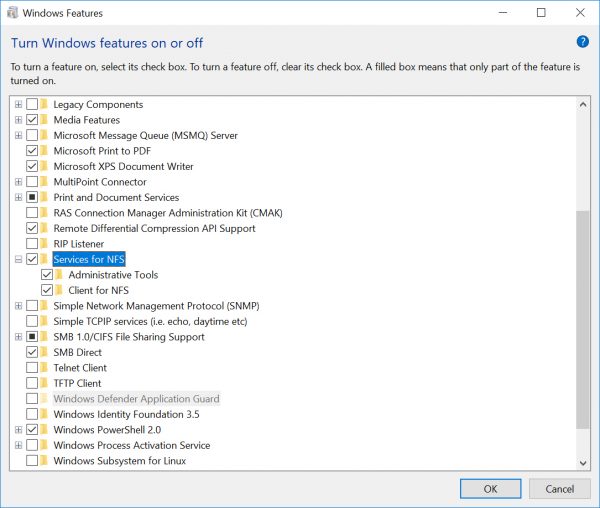Image resolution: width=600 pixels, height=508 pixels.
Task: Click the folder icon beside Administrative Tools
Action: tap(59, 275)
